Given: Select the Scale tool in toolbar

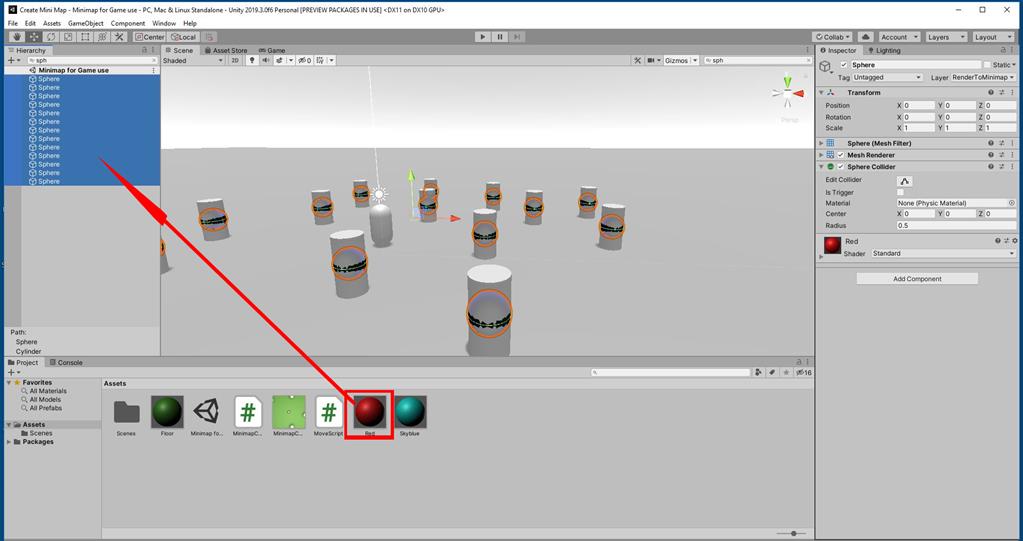Looking at the screenshot, I should (68, 37).
